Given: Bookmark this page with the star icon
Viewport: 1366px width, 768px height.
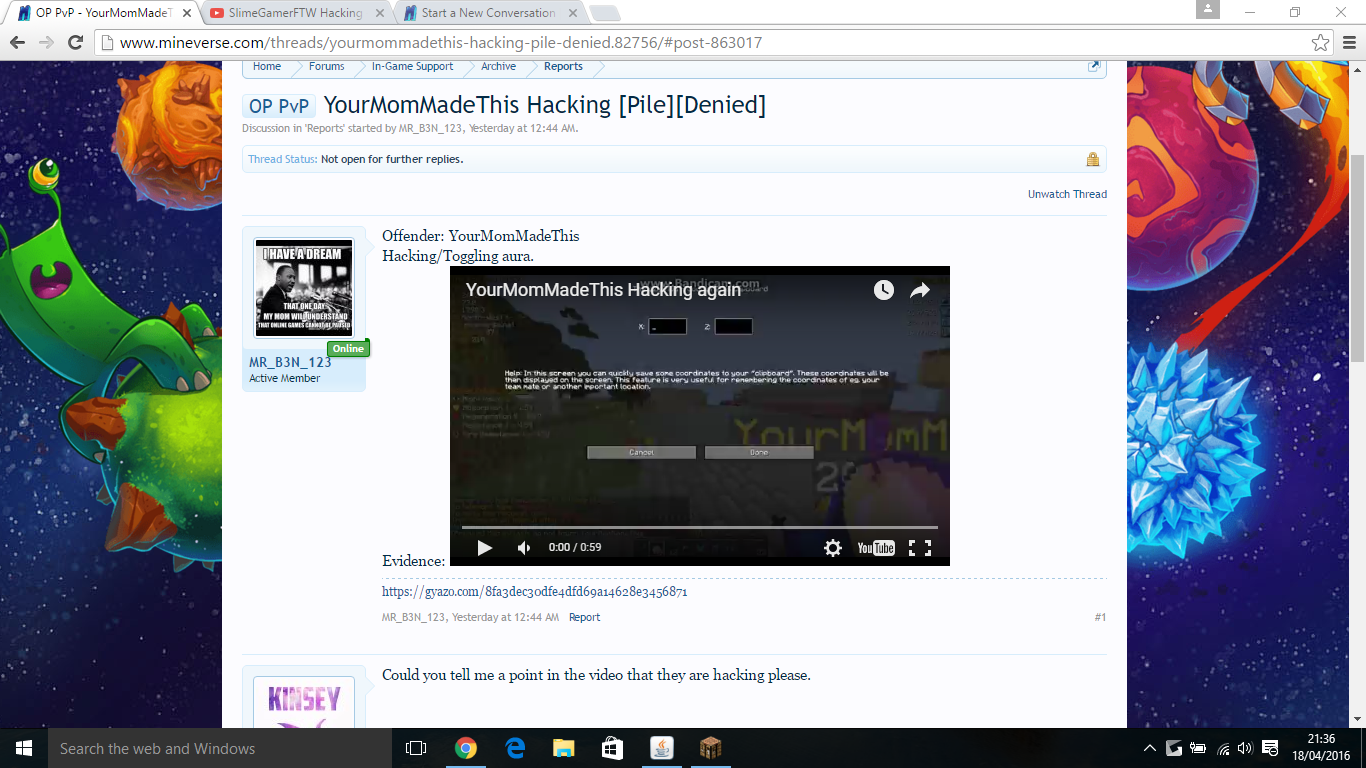Looking at the screenshot, I should tap(1320, 43).
